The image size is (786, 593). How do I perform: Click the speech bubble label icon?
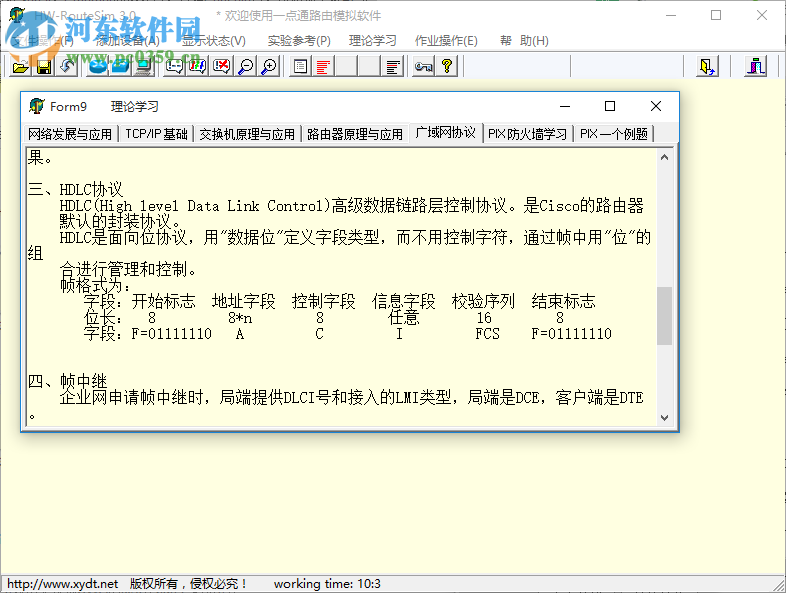pyautogui.click(x=175, y=67)
